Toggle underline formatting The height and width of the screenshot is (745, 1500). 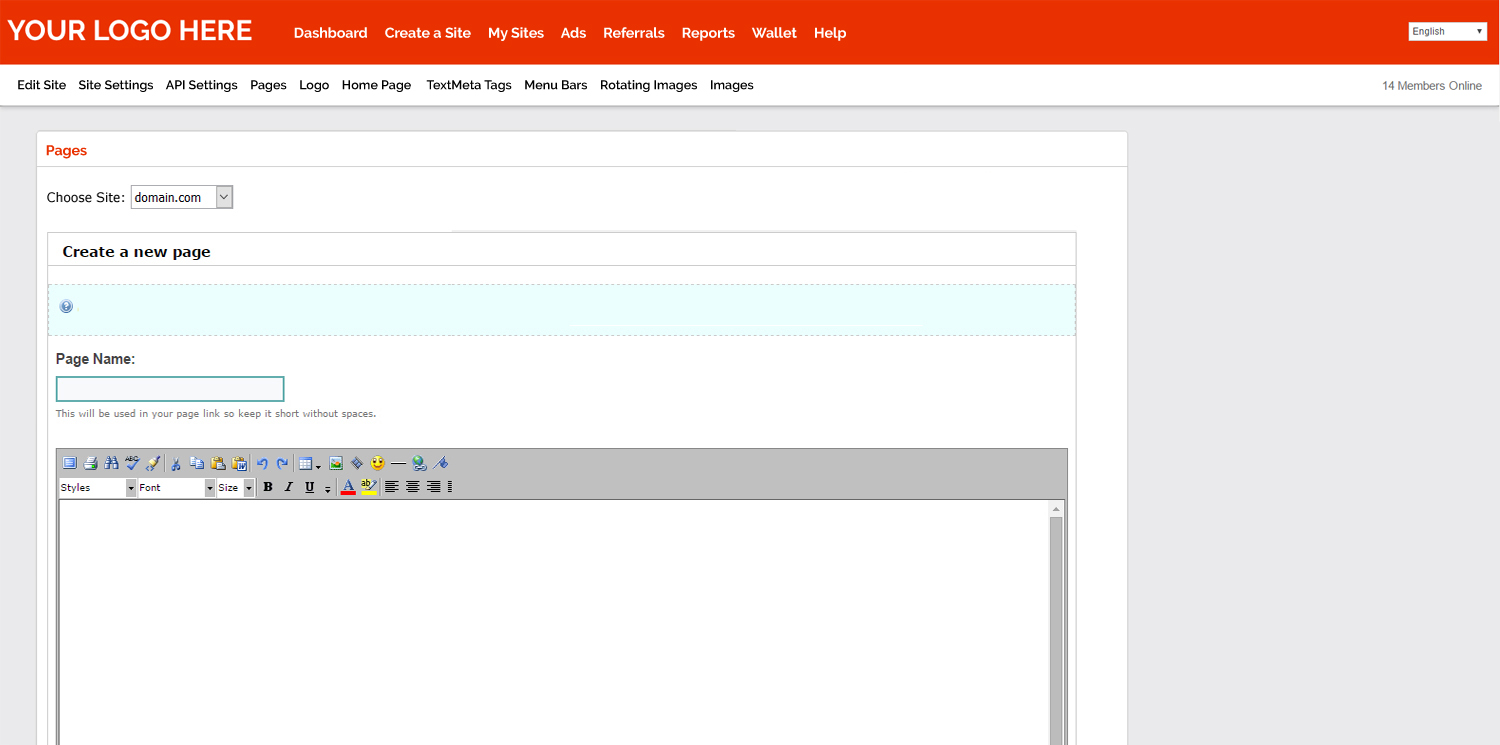[x=309, y=487]
